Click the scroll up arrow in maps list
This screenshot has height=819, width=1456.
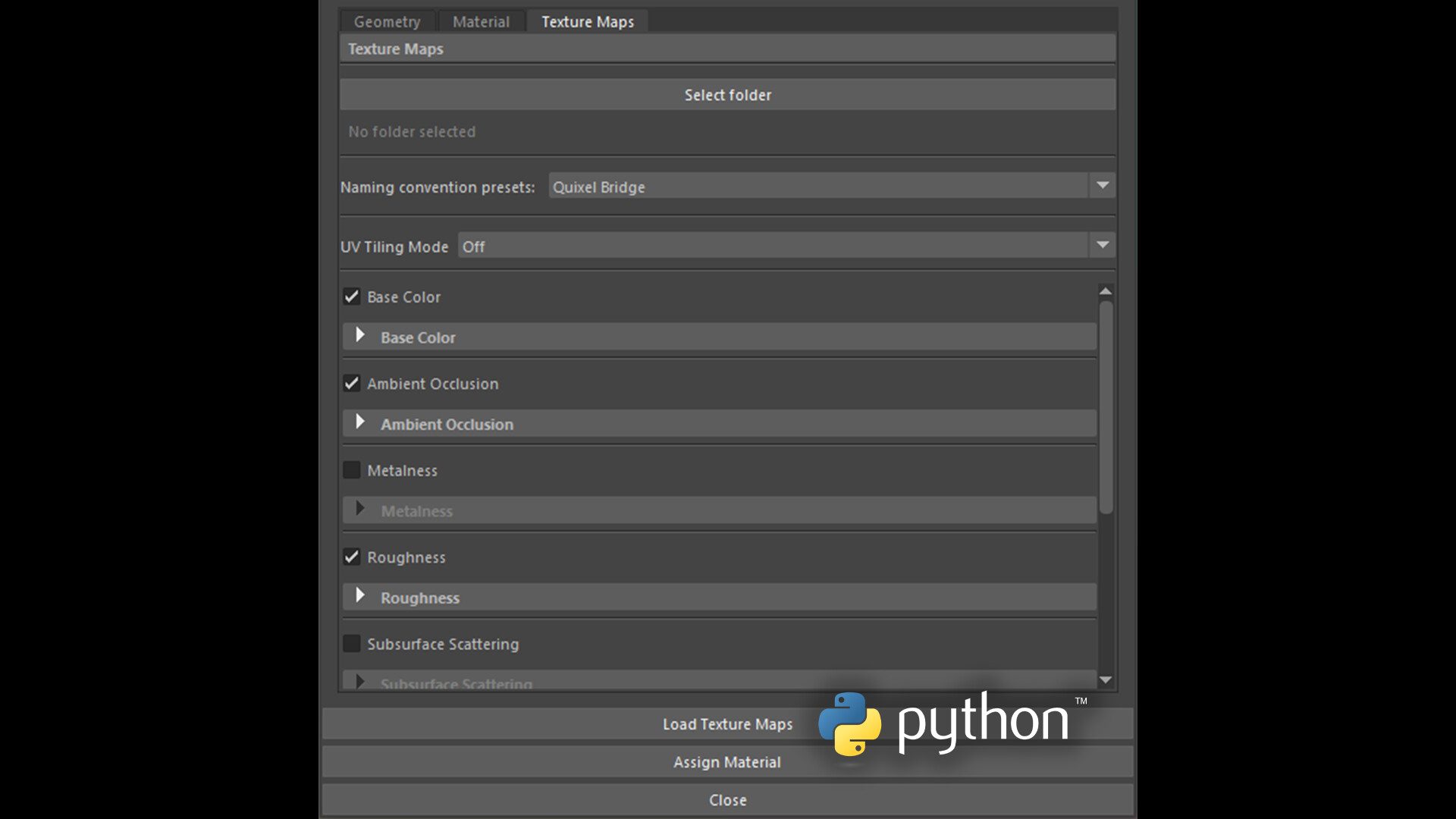tap(1106, 291)
